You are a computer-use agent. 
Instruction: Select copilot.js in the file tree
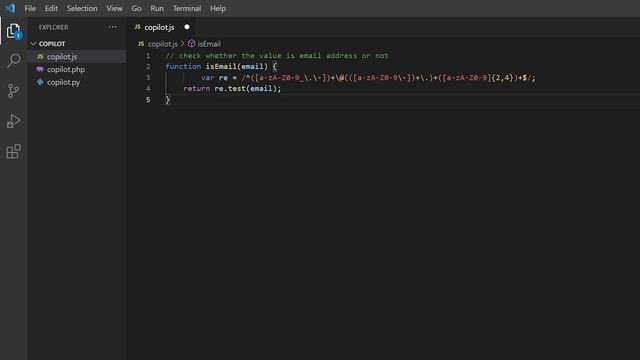[x=77, y=56]
